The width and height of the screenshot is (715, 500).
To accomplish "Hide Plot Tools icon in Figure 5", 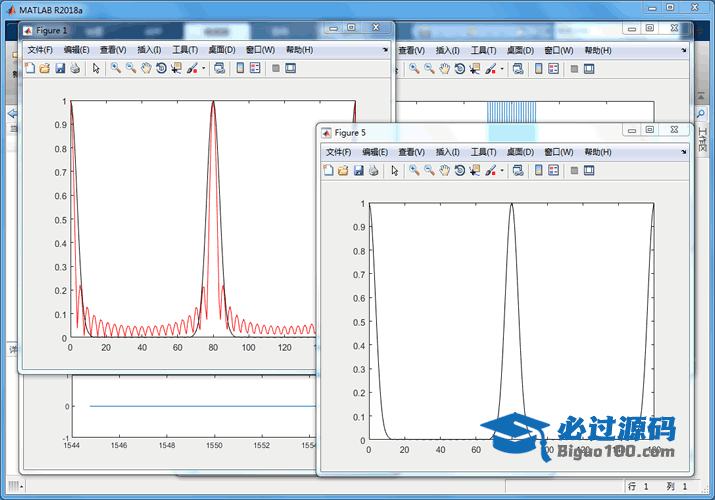I will tap(574, 170).
